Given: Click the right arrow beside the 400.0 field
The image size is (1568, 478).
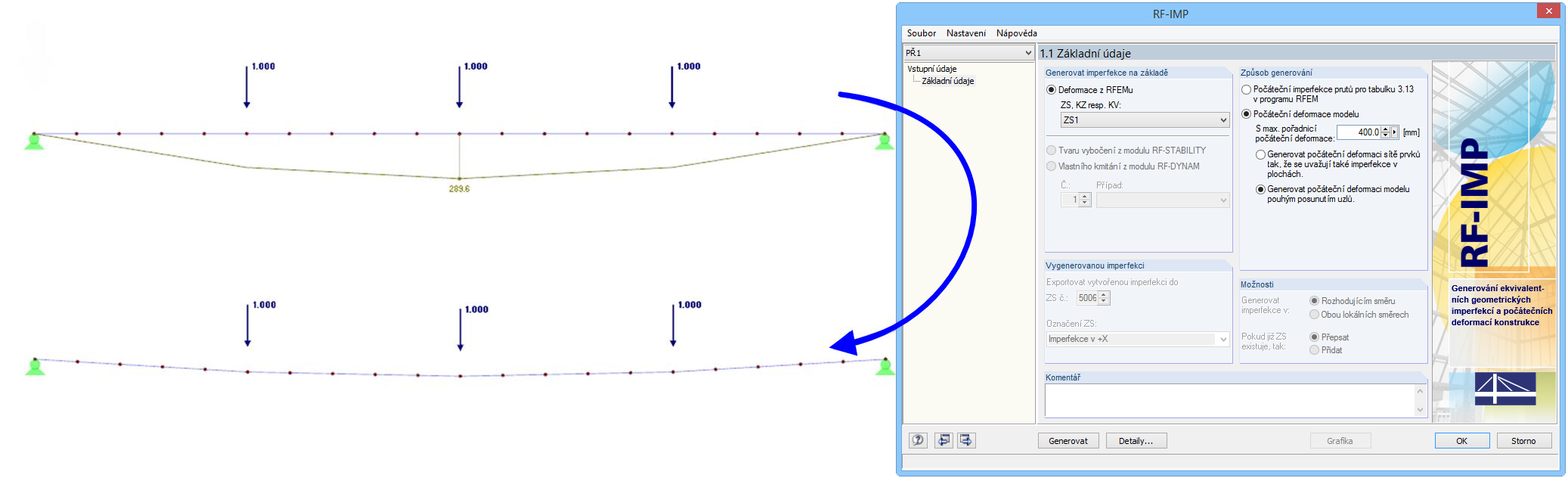Looking at the screenshot, I should [1395, 132].
